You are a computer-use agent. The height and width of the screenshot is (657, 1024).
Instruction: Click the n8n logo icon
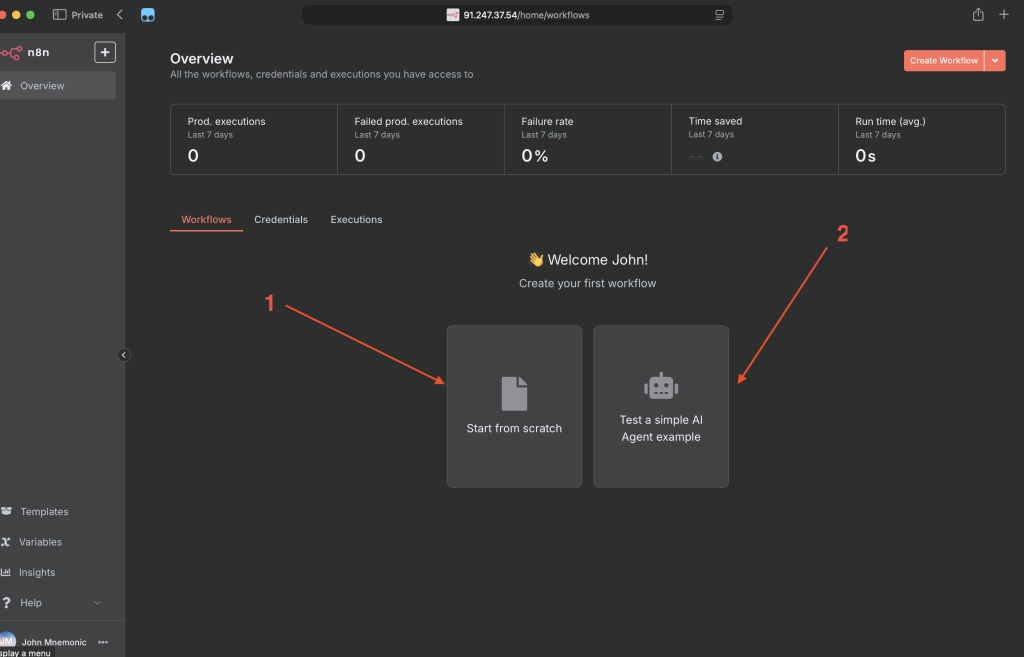tap(12, 52)
